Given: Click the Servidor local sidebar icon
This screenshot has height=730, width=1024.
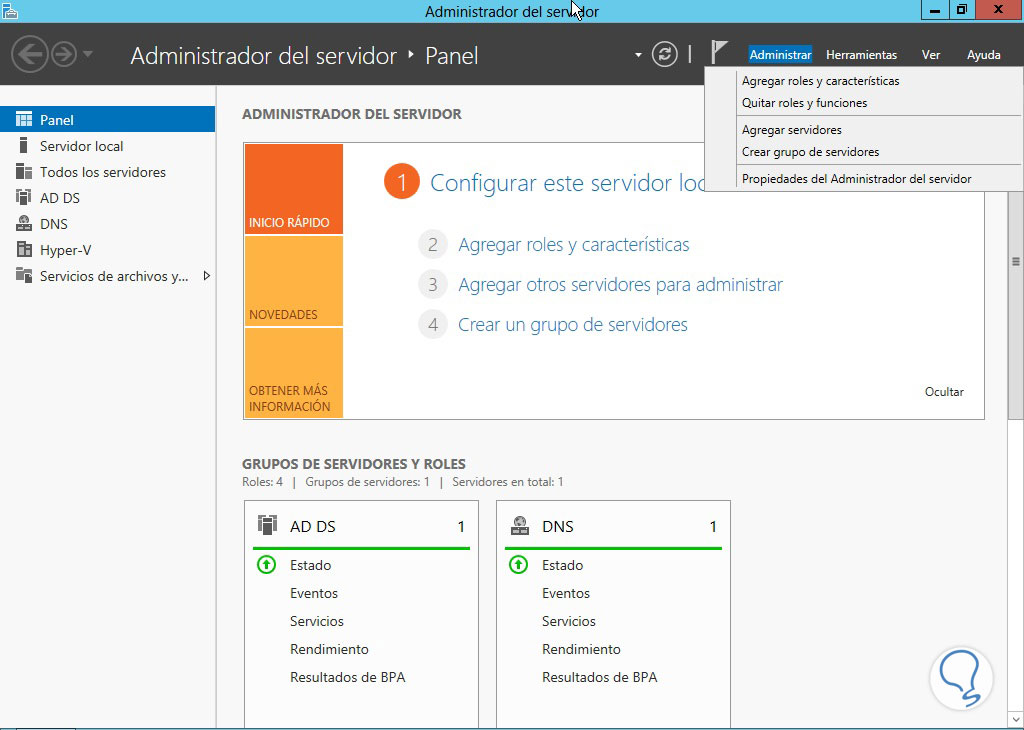Looking at the screenshot, I should (24, 145).
